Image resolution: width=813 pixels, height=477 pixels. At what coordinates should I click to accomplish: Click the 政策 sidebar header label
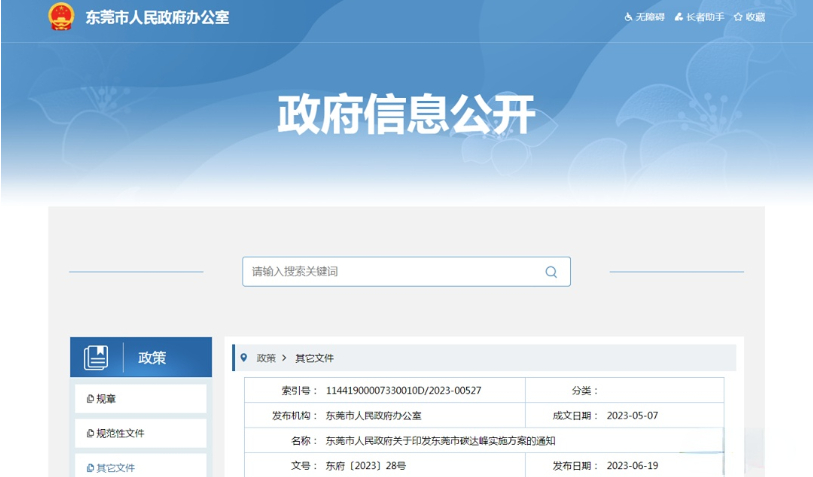point(152,357)
